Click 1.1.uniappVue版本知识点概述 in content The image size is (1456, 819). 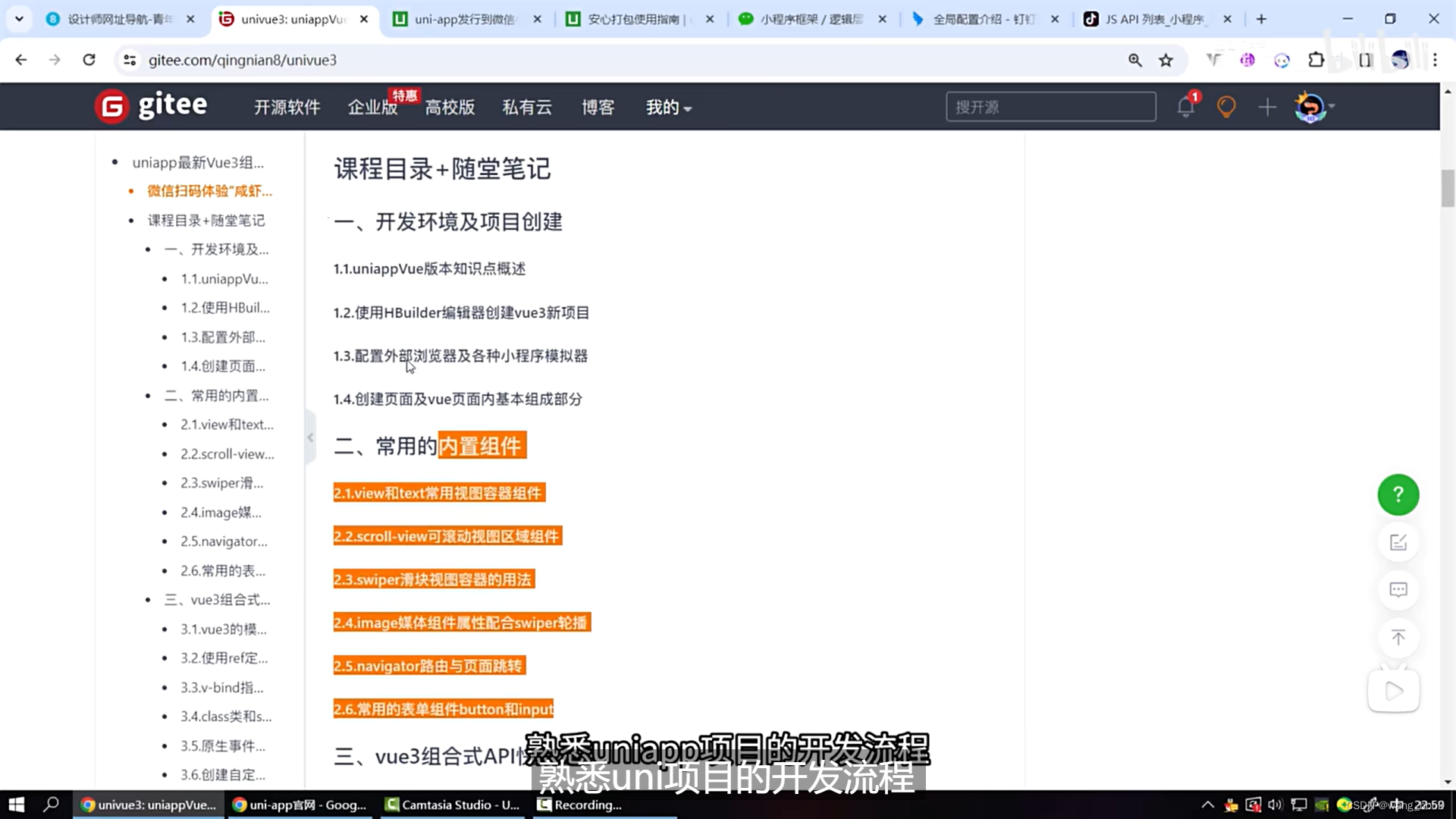tap(429, 268)
